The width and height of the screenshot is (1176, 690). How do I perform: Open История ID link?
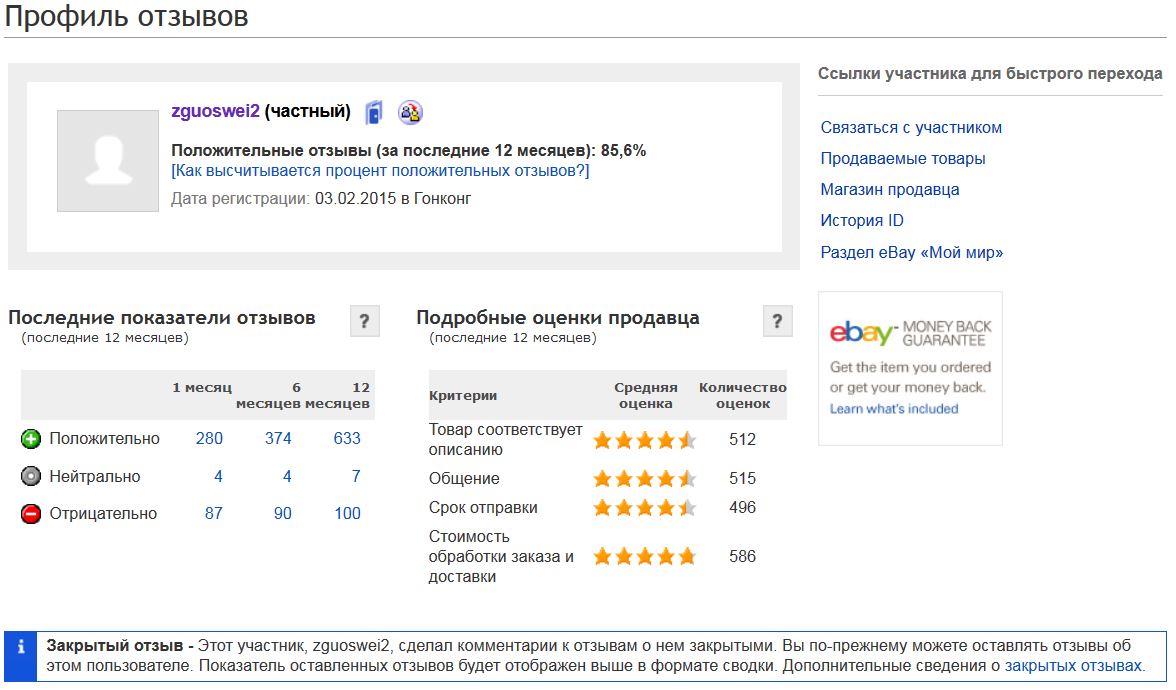tap(862, 220)
